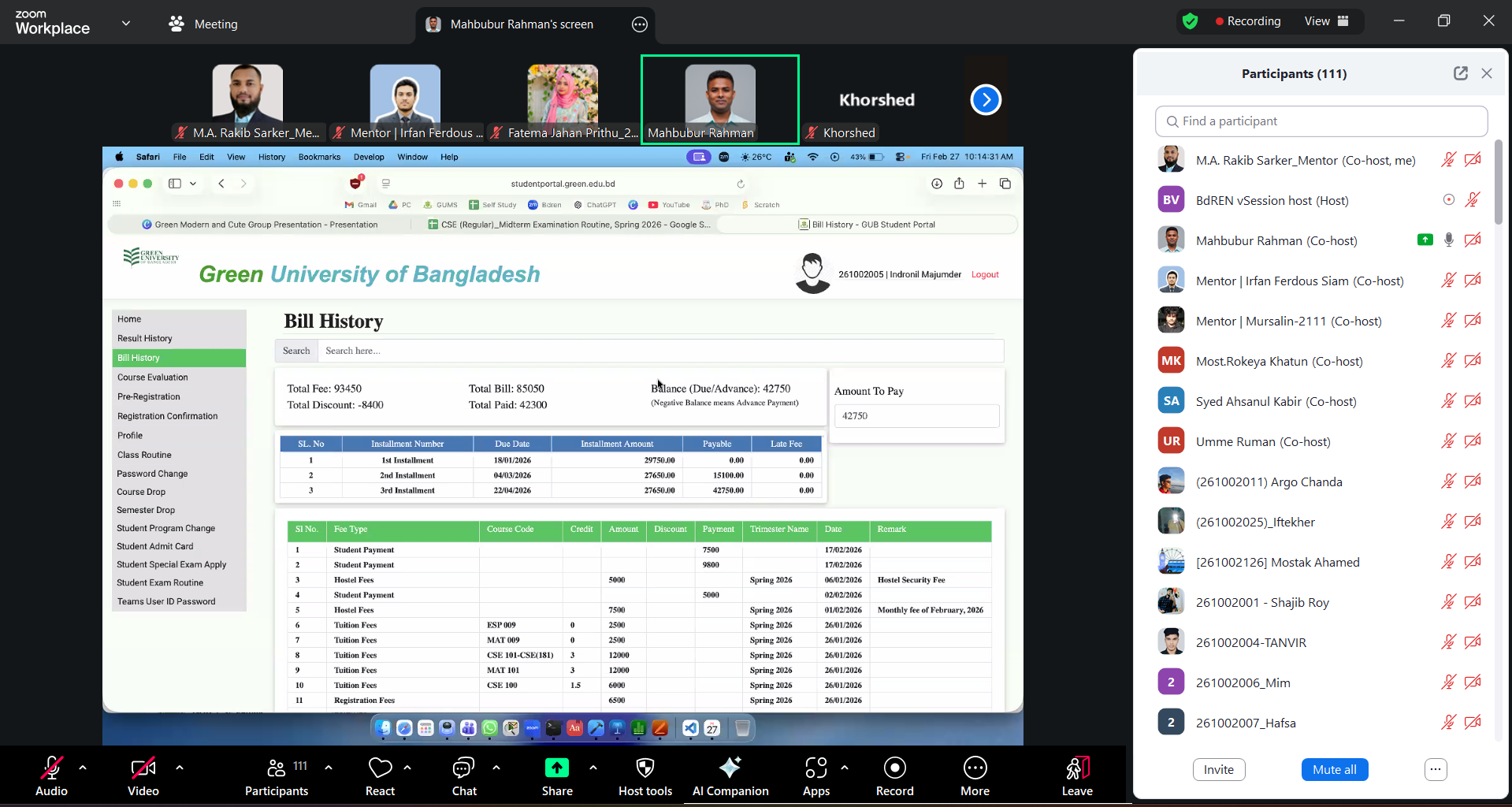This screenshot has width=1512, height=807.
Task: Launch AI Companion
Action: click(730, 768)
